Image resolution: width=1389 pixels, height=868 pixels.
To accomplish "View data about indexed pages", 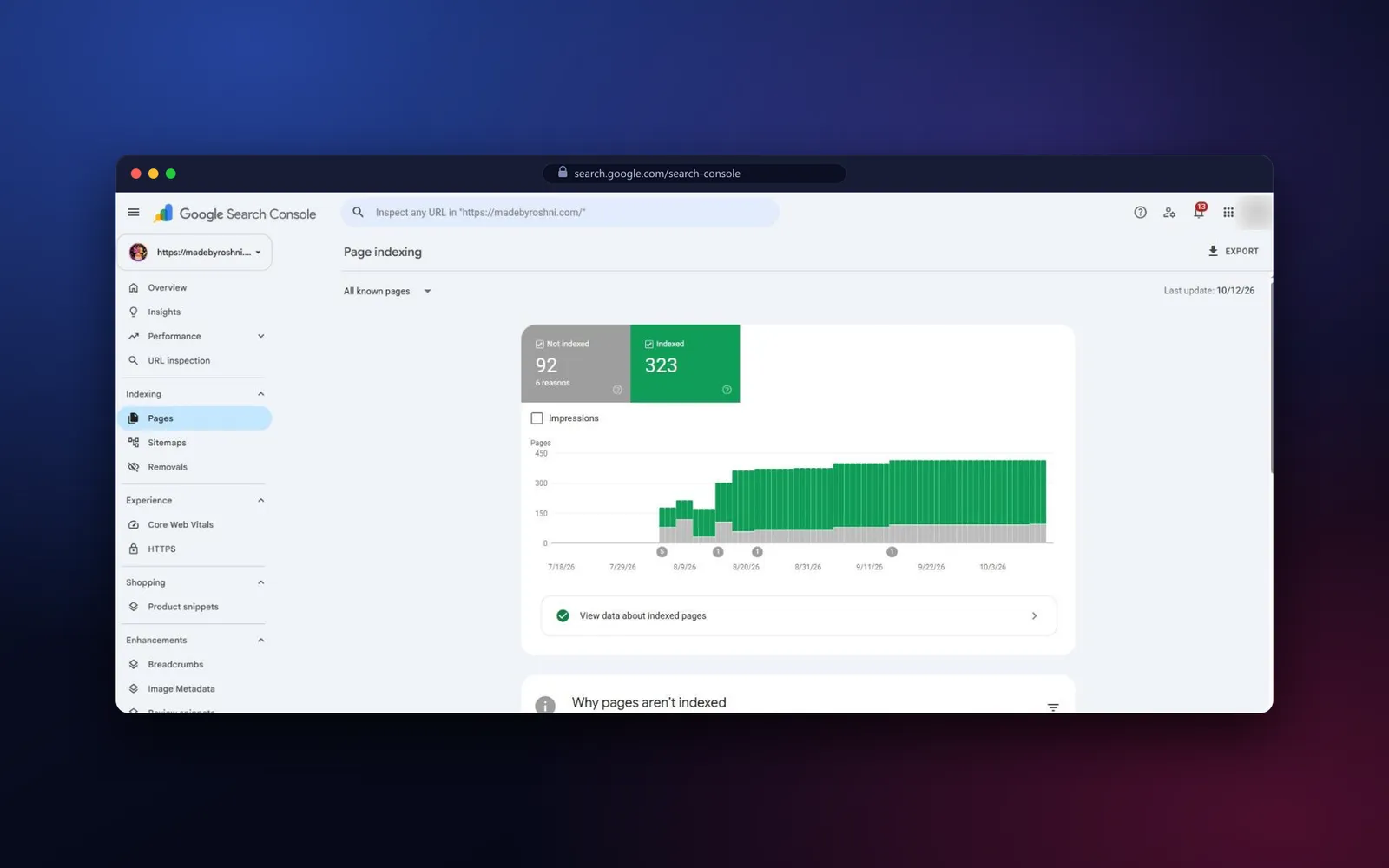I will [799, 616].
